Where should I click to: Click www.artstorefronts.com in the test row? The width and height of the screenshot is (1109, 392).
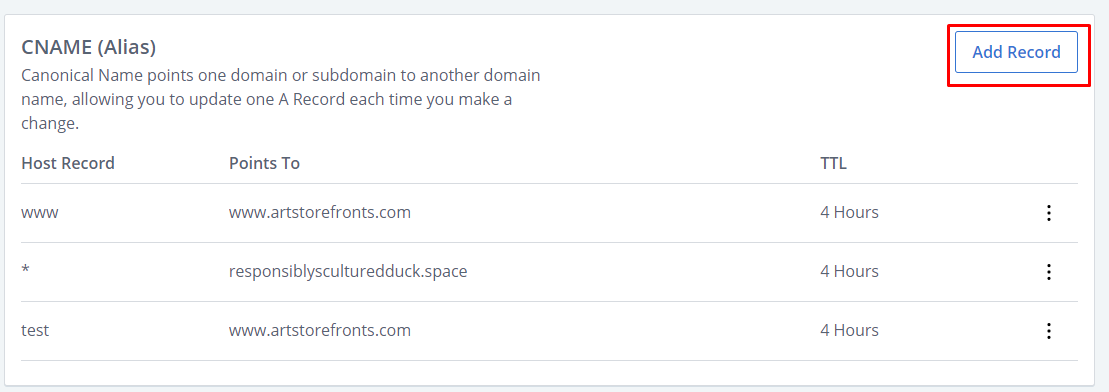click(x=320, y=330)
